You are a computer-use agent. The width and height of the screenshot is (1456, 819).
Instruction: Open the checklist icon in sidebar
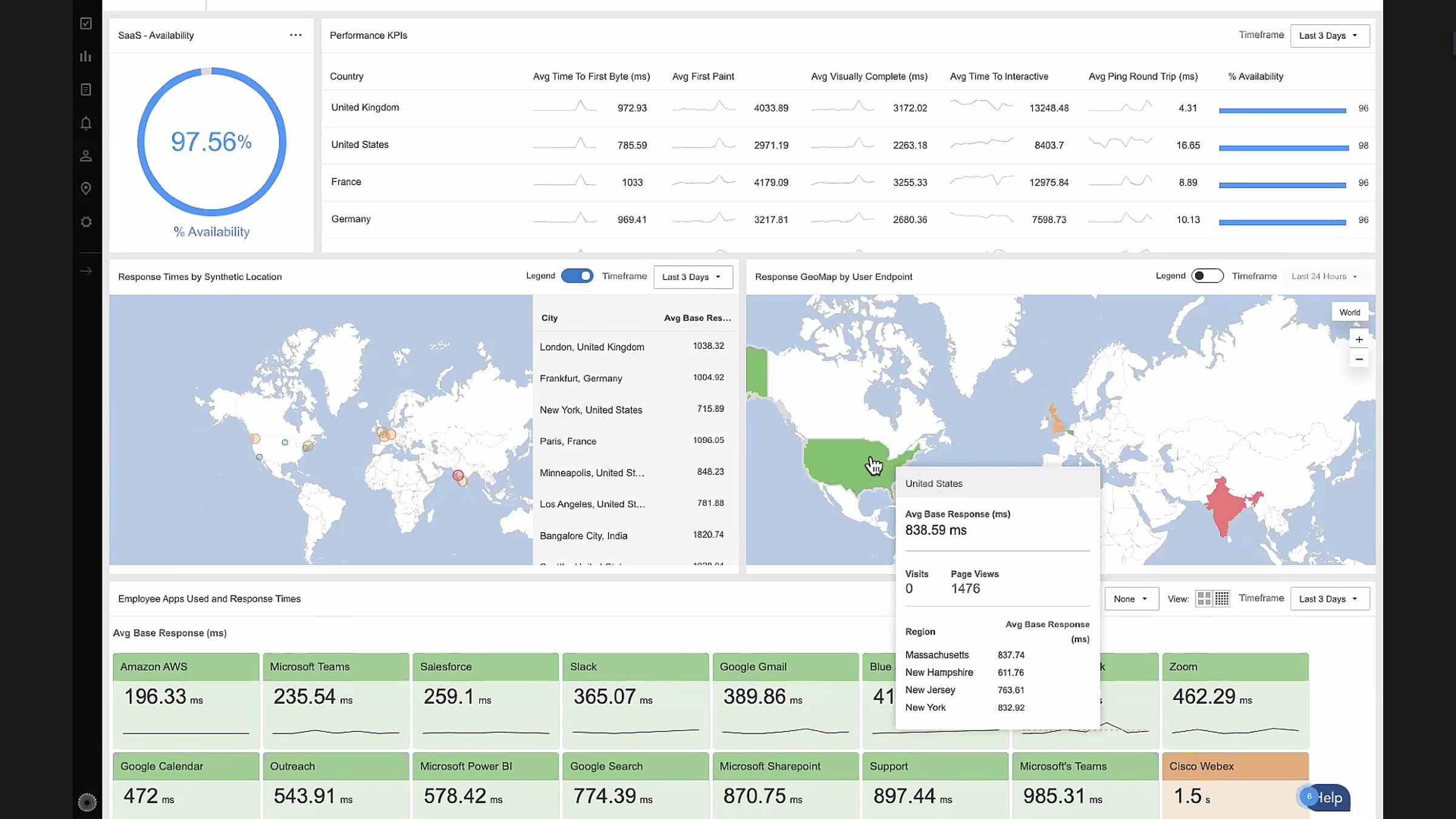[86, 24]
